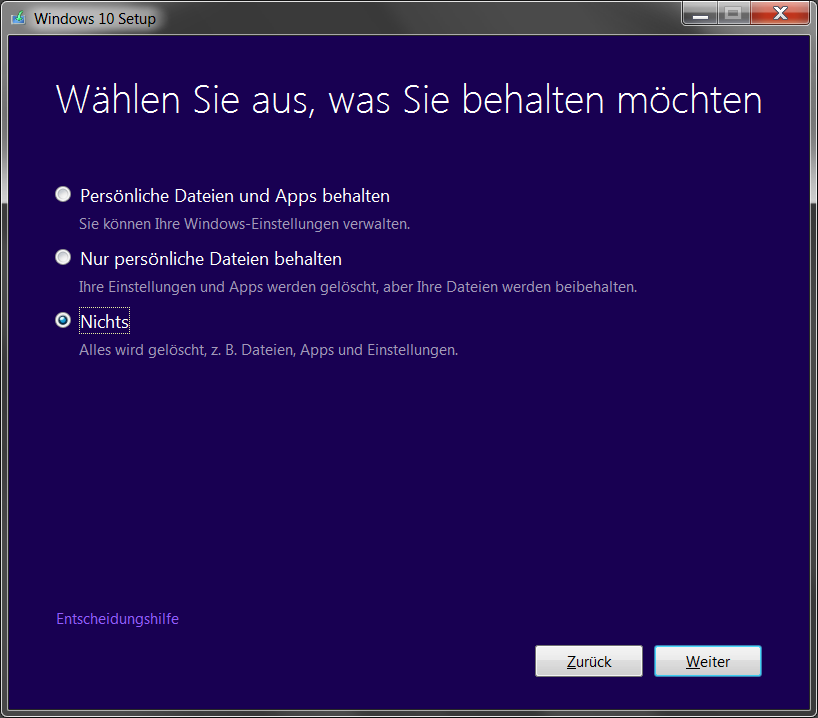Open the Entscheidungshilfe link
Image resolution: width=818 pixels, height=718 pixels.
click(117, 619)
